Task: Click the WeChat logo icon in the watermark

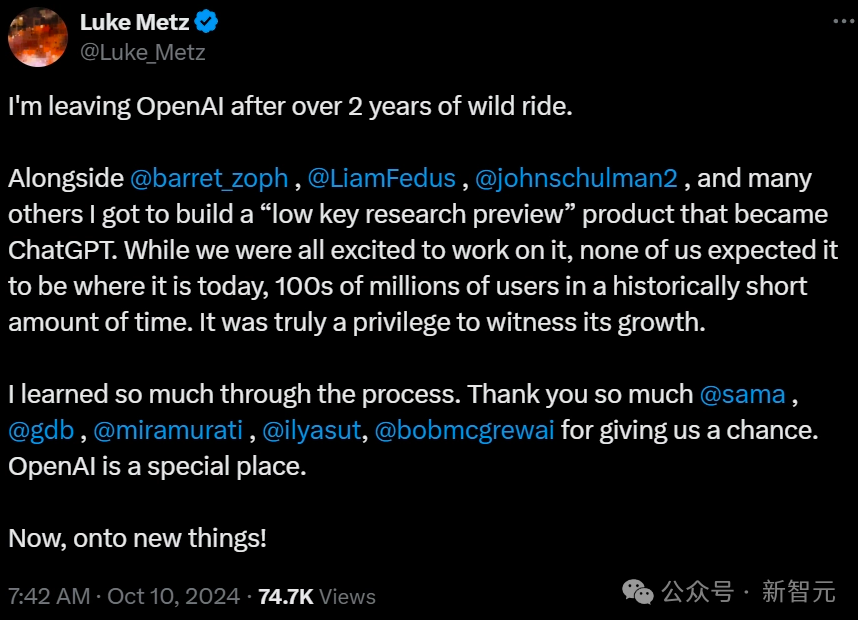Action: [637, 592]
